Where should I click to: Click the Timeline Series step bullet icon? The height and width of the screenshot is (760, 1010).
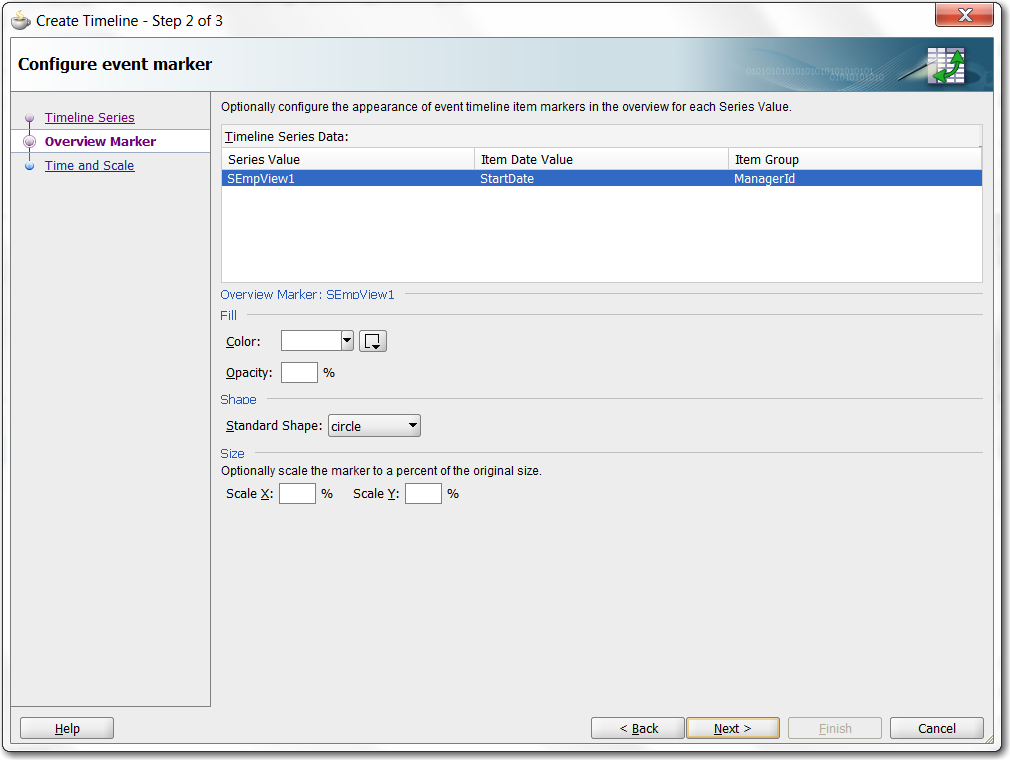point(29,118)
